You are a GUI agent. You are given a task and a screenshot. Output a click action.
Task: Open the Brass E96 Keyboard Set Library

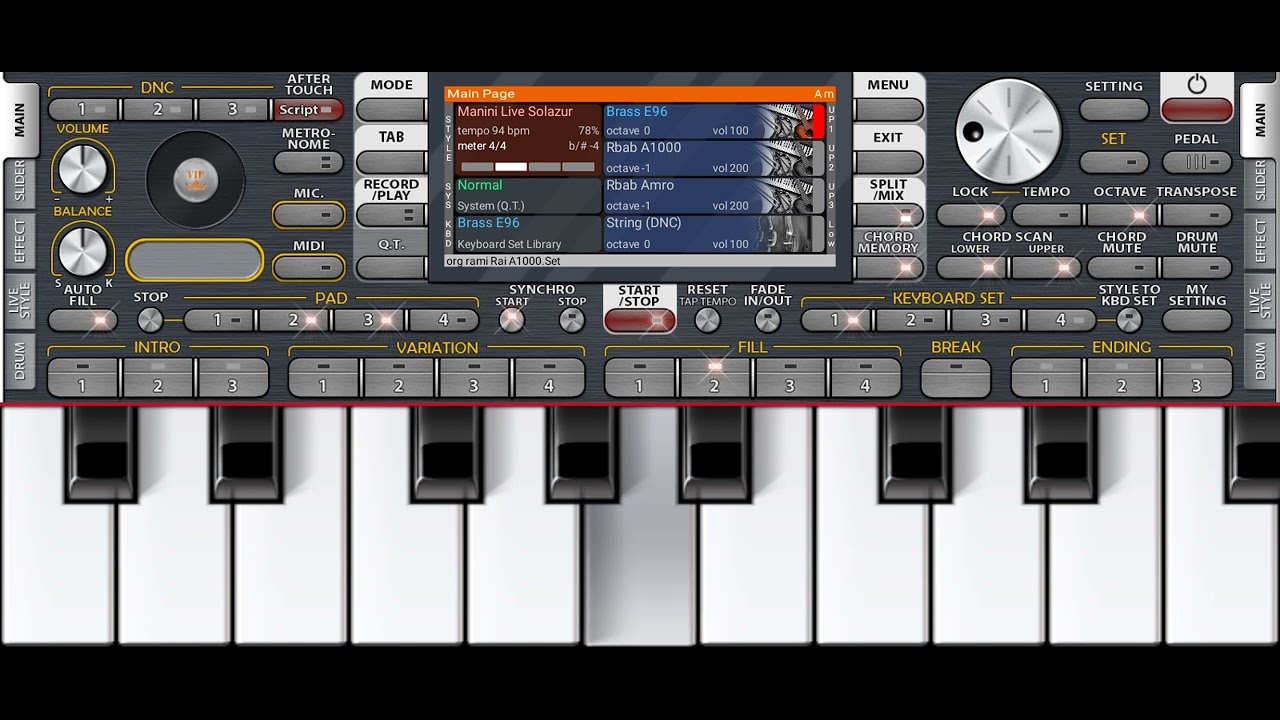tap(528, 234)
